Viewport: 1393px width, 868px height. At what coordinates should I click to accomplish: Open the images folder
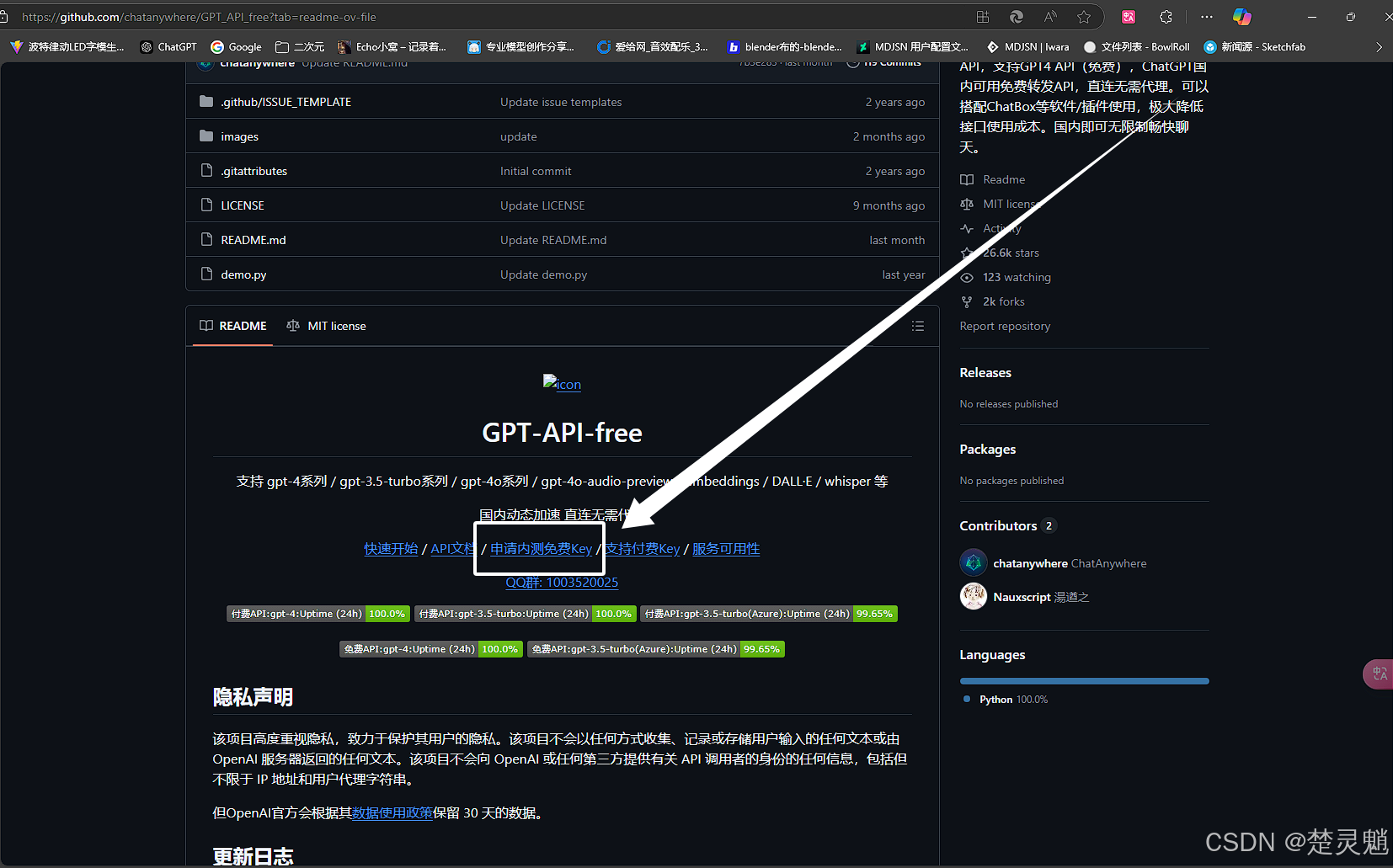(x=239, y=136)
